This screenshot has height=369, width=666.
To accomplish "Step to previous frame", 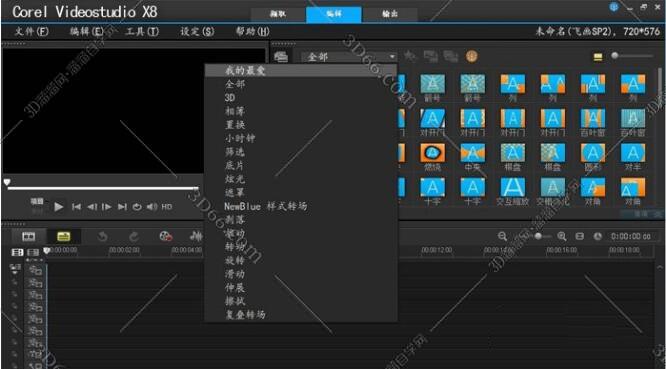I will pos(92,207).
